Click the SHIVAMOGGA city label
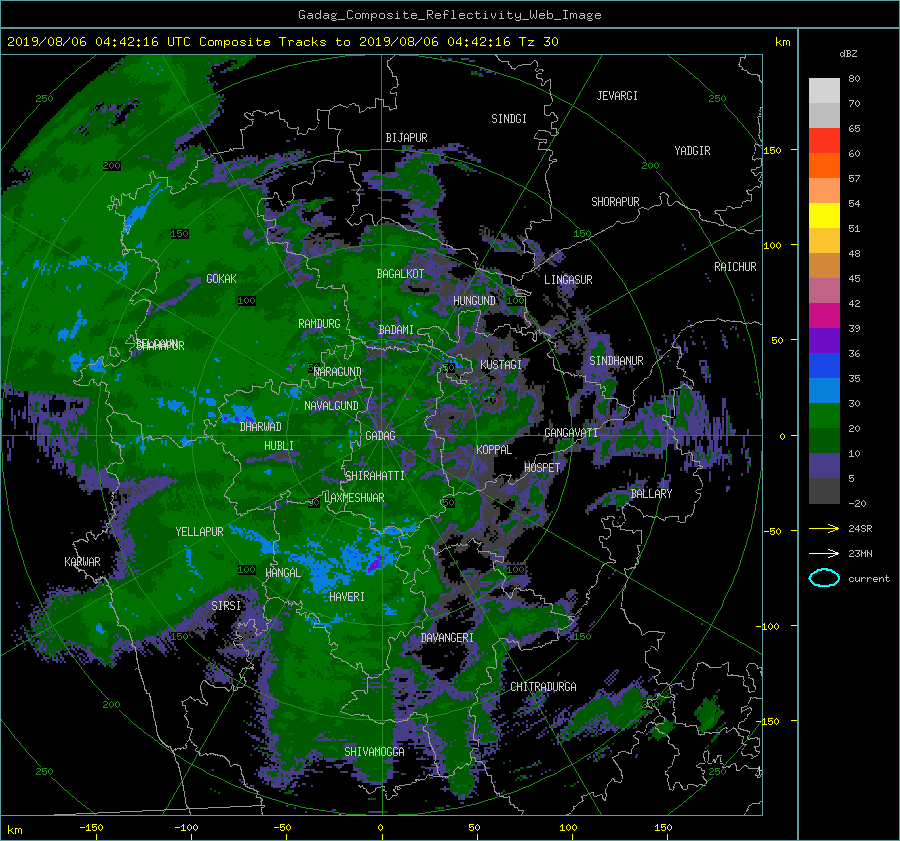 (374, 751)
